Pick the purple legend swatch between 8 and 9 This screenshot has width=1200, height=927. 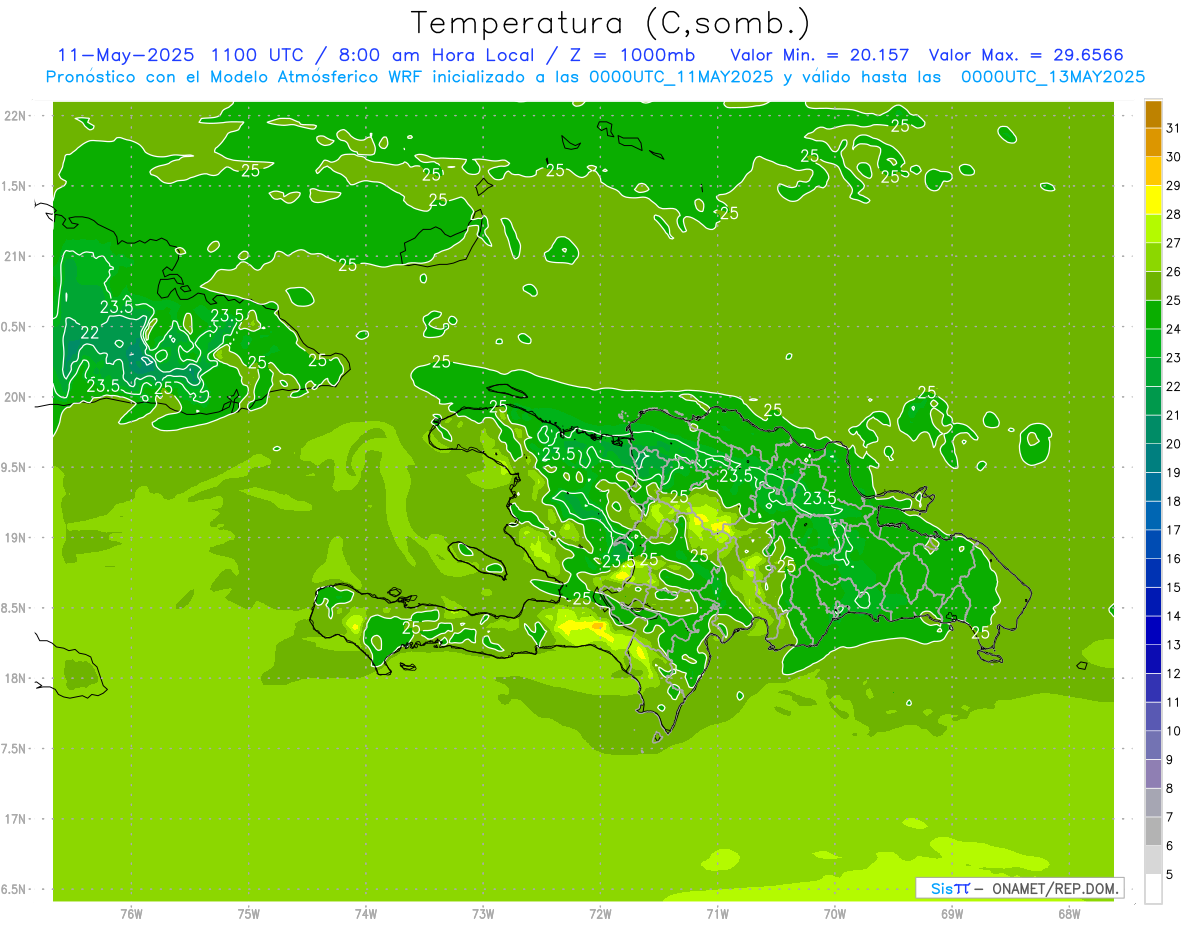[1153, 775]
